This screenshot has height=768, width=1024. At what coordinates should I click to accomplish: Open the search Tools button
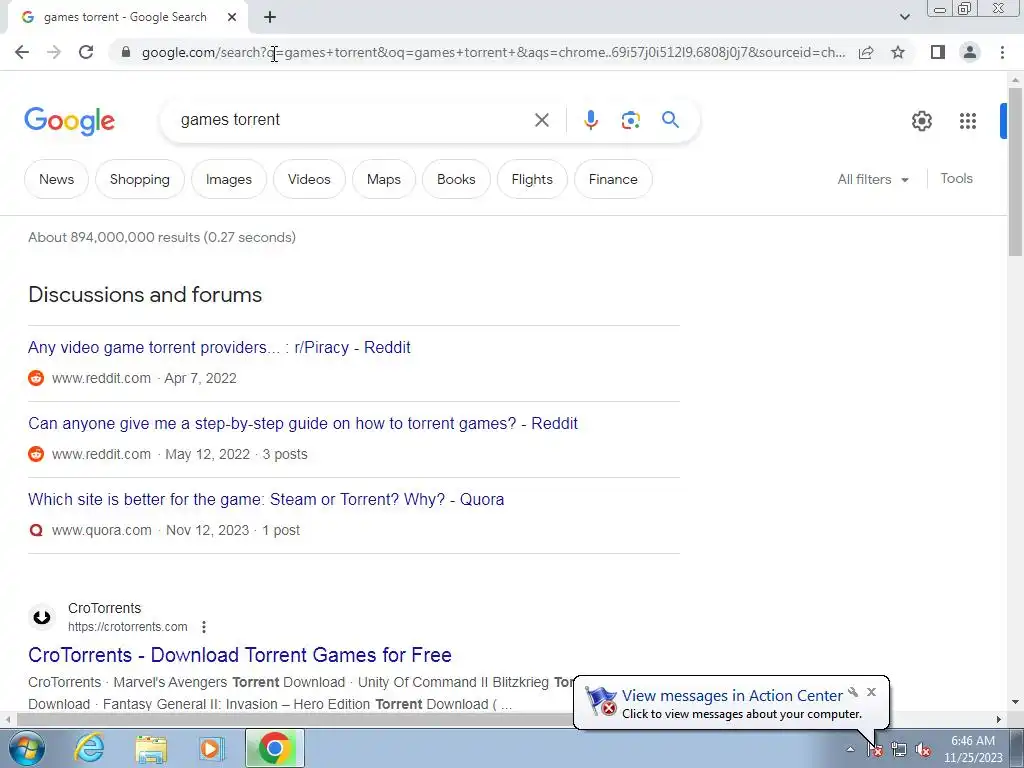click(956, 178)
